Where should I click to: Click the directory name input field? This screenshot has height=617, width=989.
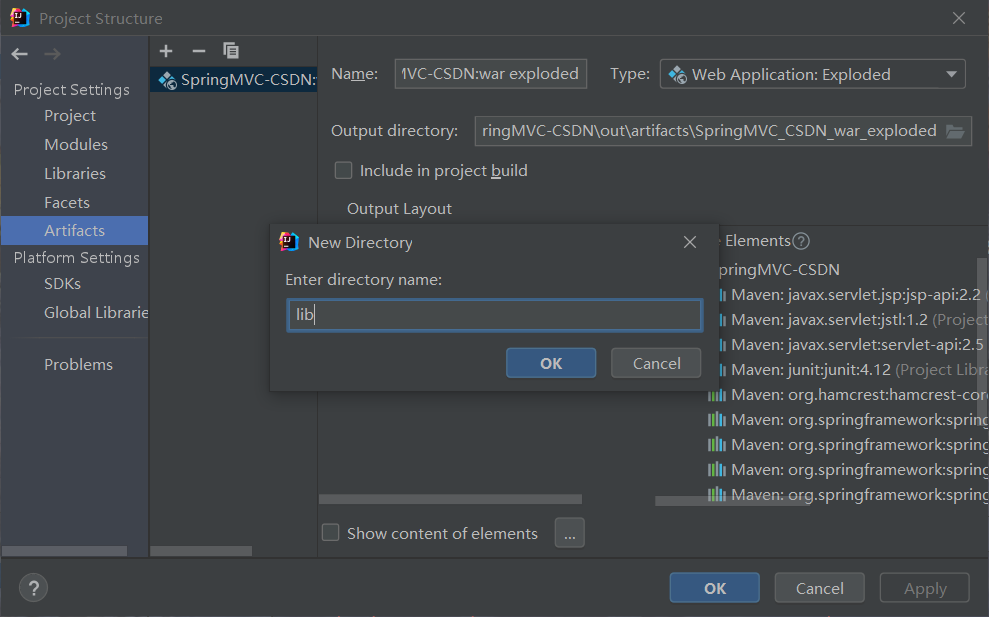tap(494, 315)
